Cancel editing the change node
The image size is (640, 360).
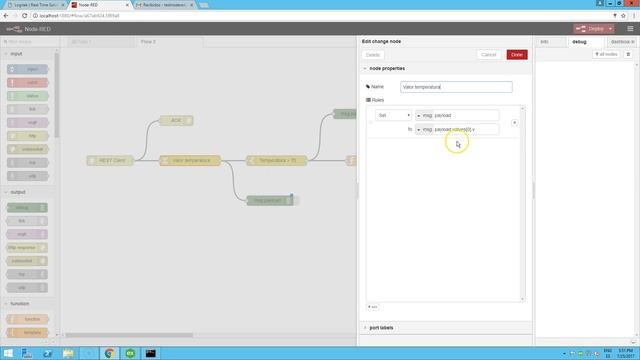pos(488,55)
